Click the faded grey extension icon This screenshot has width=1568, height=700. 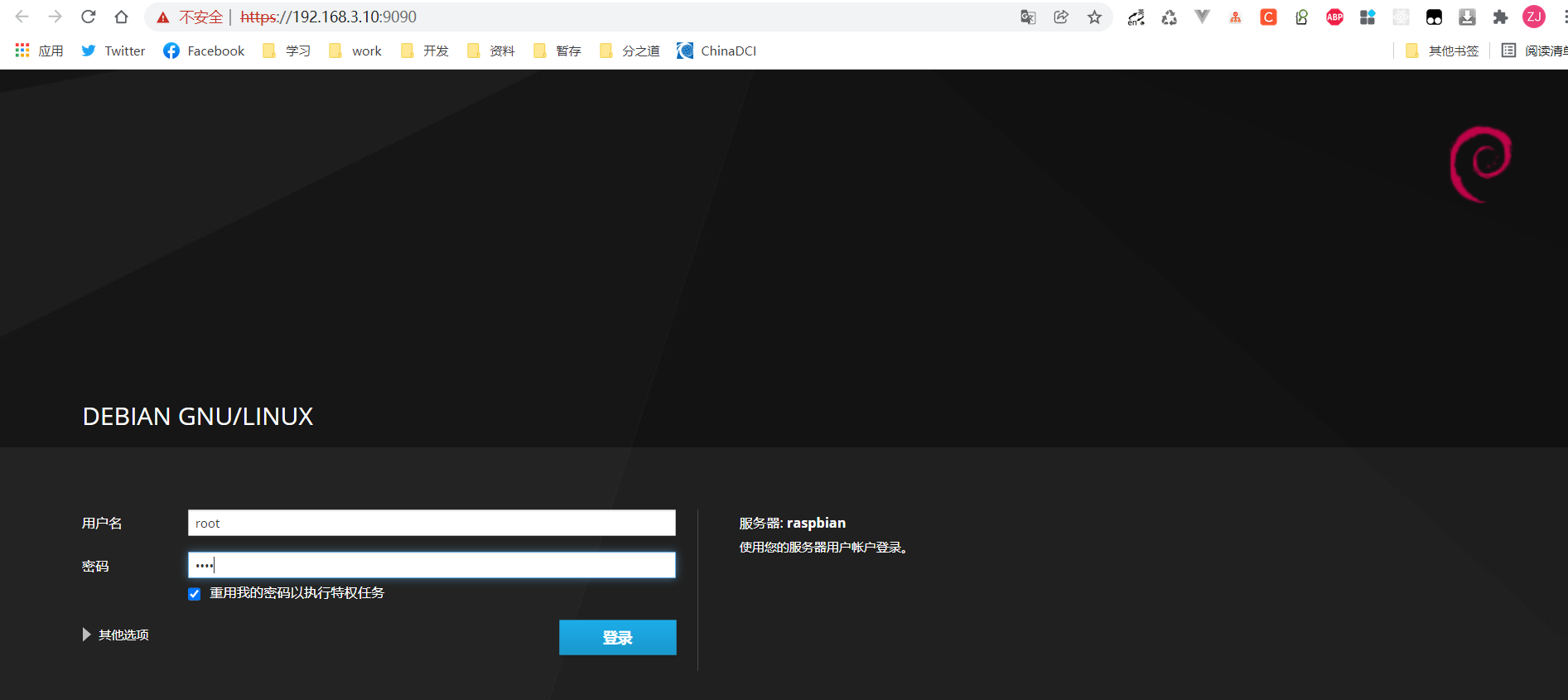pyautogui.click(x=1401, y=17)
